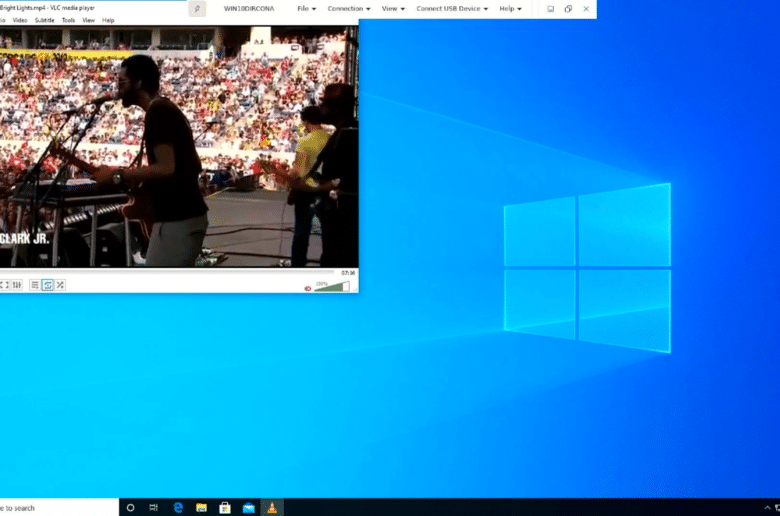
Task: Expand the console toolbar View dropdown
Action: click(x=393, y=8)
